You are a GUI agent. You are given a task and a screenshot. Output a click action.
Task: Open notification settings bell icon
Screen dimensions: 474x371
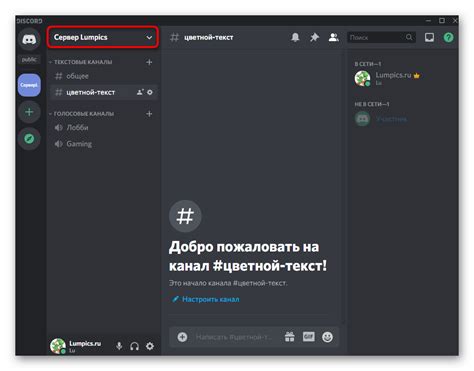[x=295, y=37]
